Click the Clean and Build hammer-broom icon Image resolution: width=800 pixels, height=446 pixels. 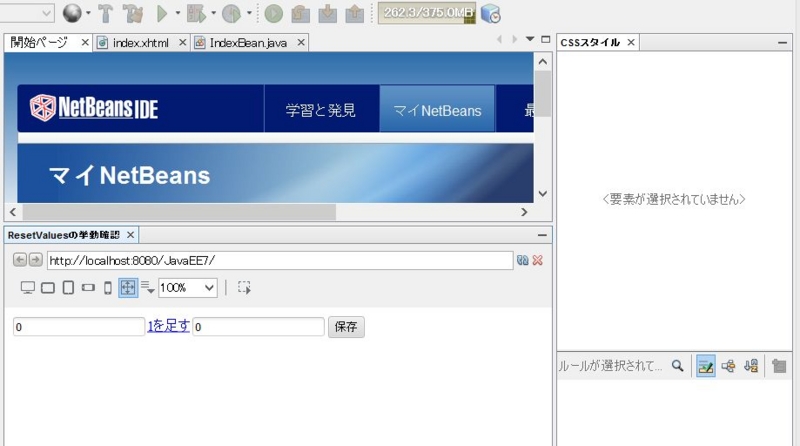point(133,14)
